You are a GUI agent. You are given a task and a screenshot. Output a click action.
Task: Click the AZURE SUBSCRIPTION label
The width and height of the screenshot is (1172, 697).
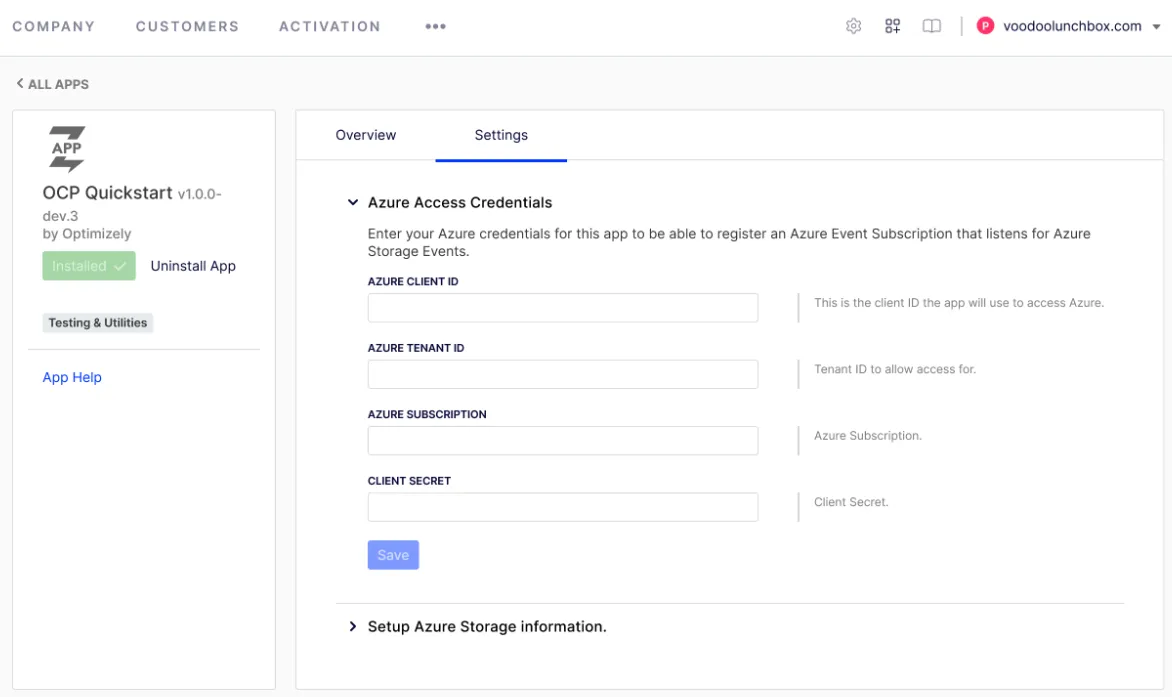[427, 415]
